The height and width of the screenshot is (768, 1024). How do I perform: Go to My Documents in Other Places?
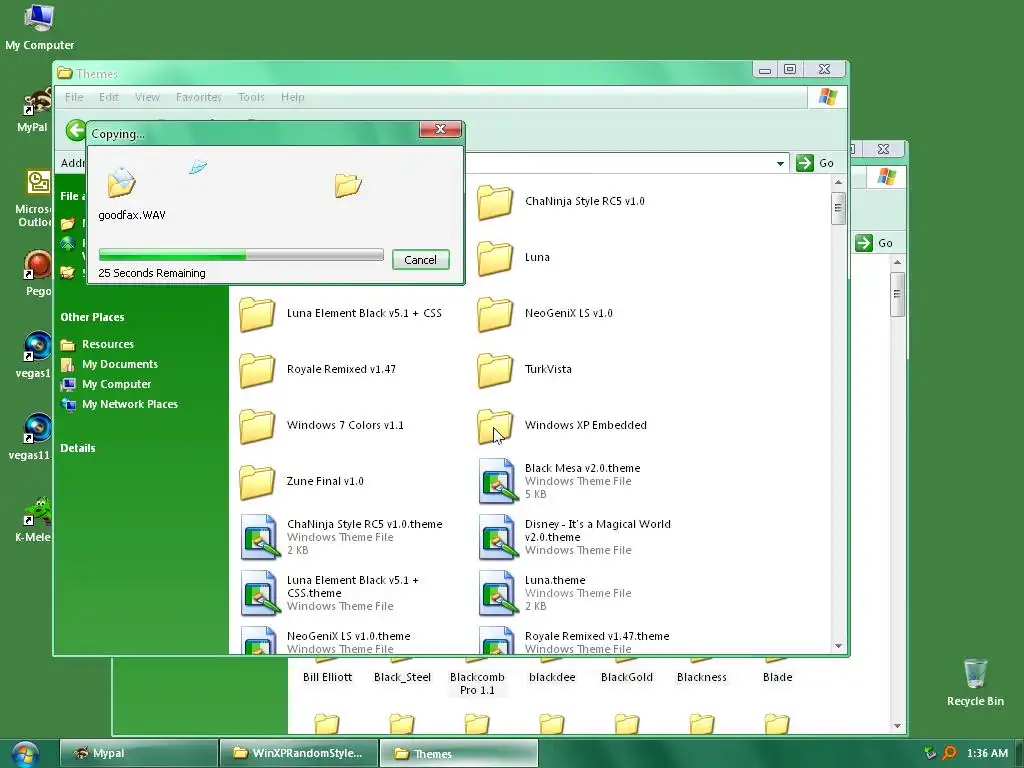point(109,364)
